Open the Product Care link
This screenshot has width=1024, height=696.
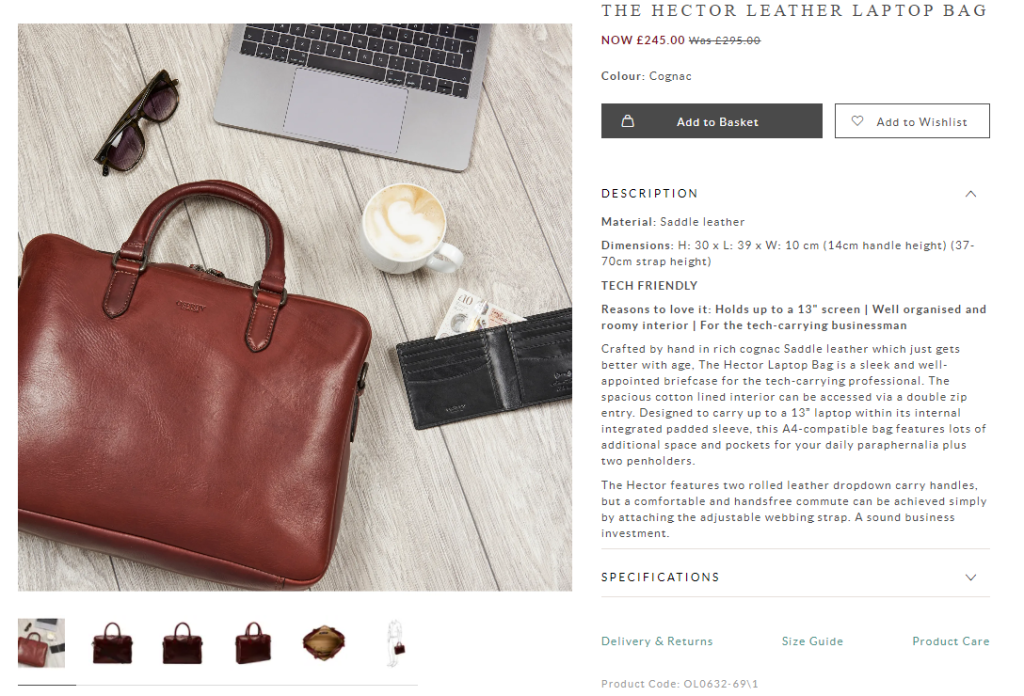click(951, 641)
